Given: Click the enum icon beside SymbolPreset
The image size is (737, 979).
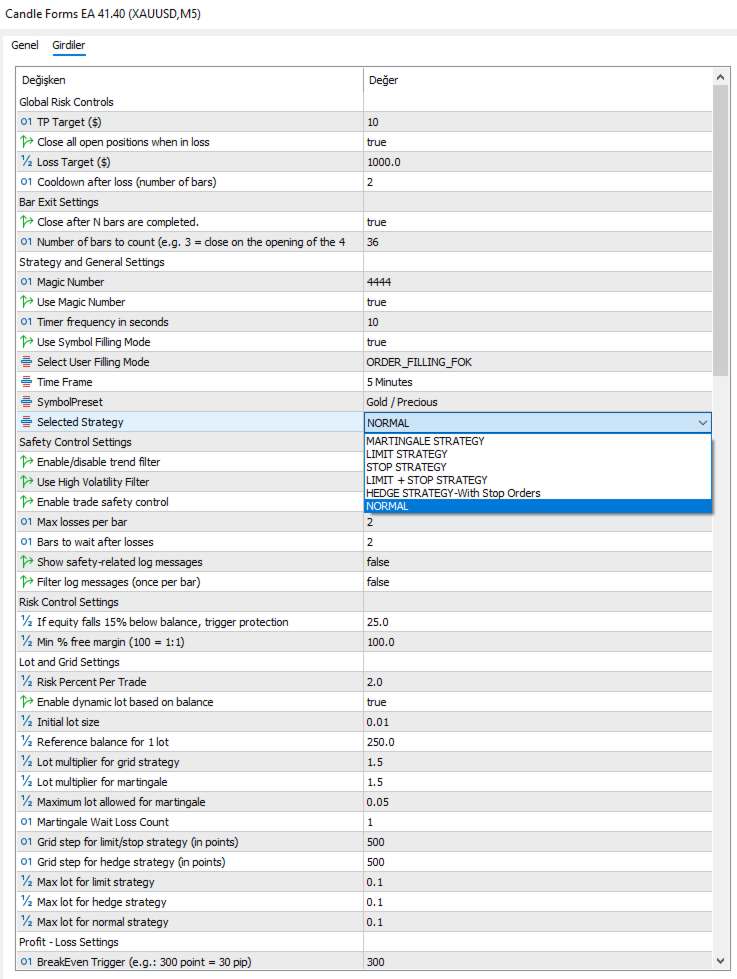Looking at the screenshot, I should pyautogui.click(x=26, y=402).
